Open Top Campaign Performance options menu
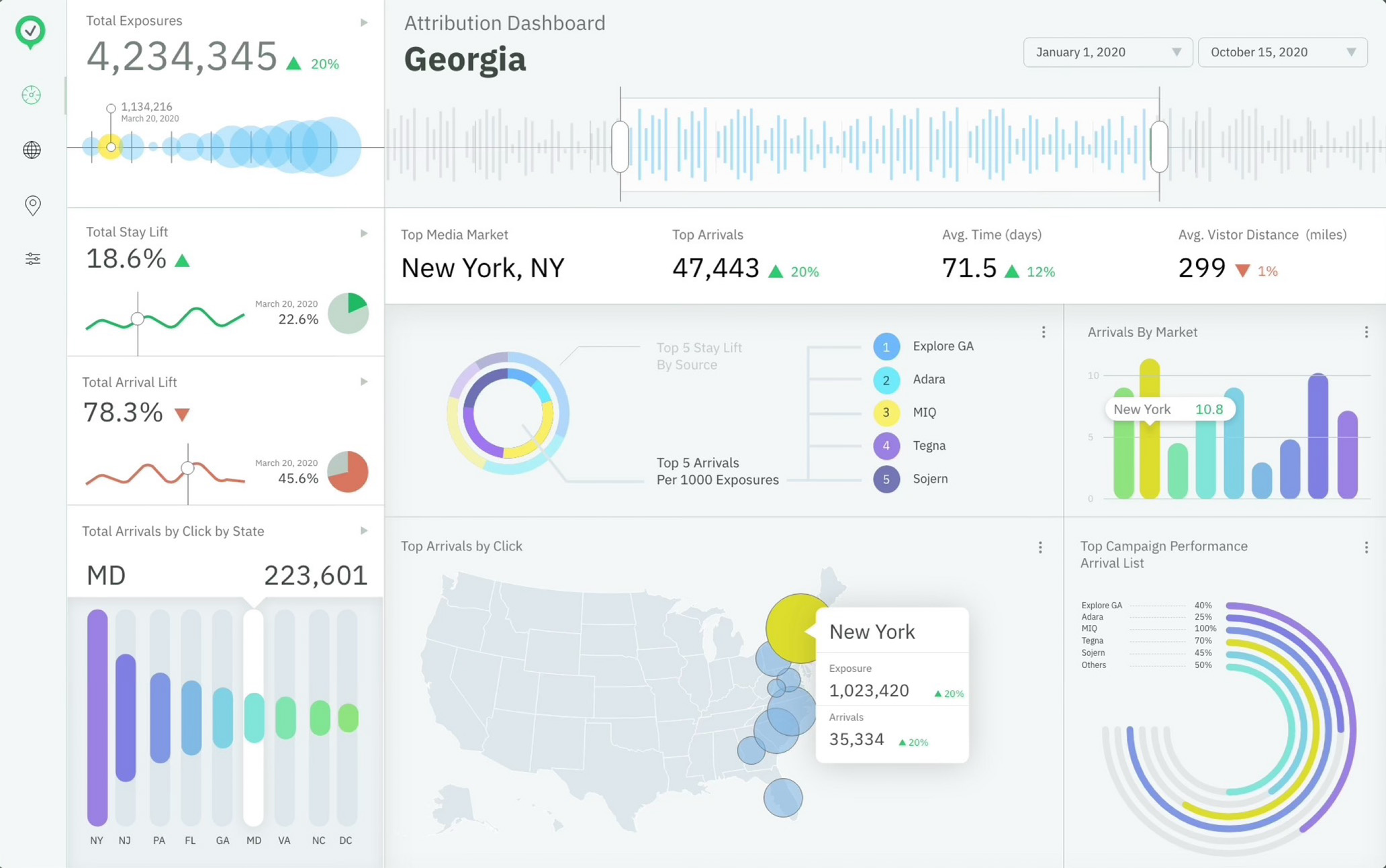The height and width of the screenshot is (868, 1386). [x=1366, y=548]
